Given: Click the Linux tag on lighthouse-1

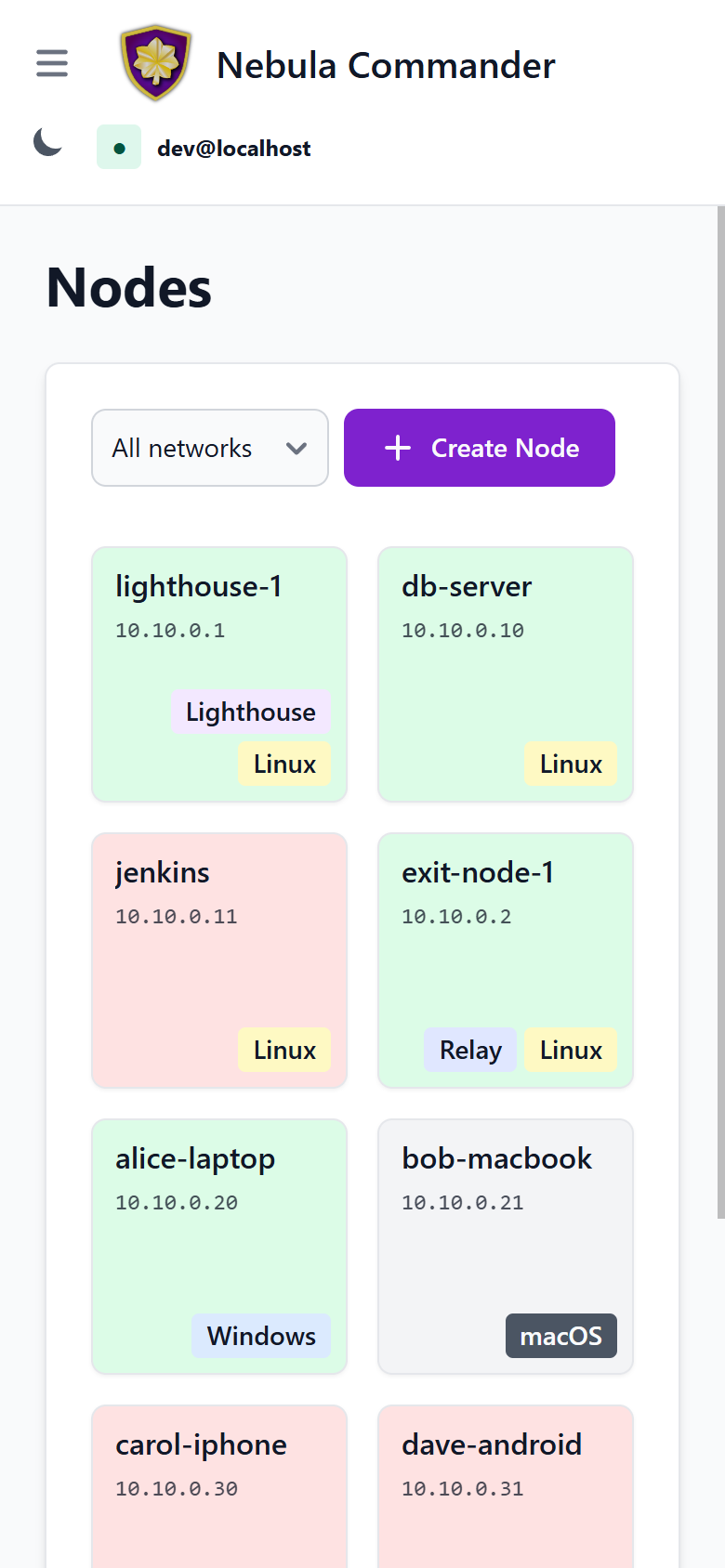Looking at the screenshot, I should pos(284,764).
